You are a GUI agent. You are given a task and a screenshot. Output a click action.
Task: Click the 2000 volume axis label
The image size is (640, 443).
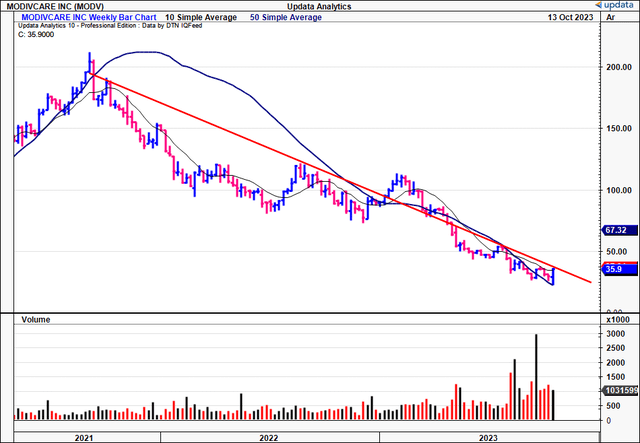coord(616,363)
